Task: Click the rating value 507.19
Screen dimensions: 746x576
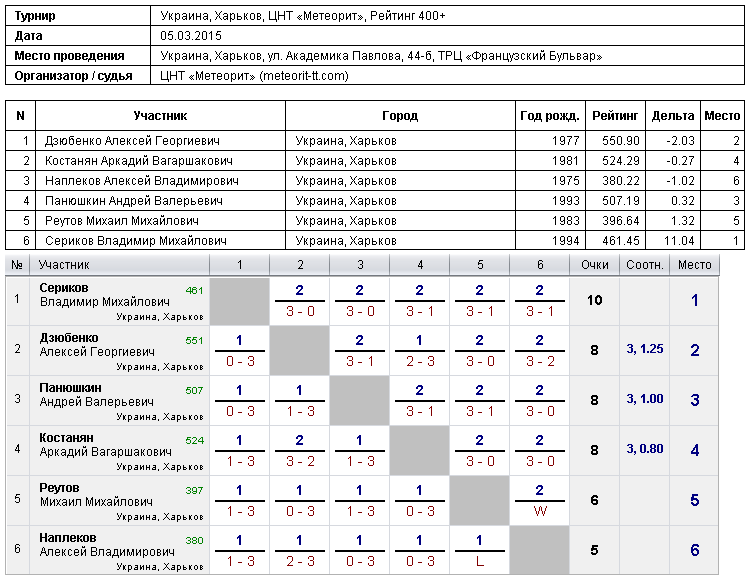Action: (621, 201)
